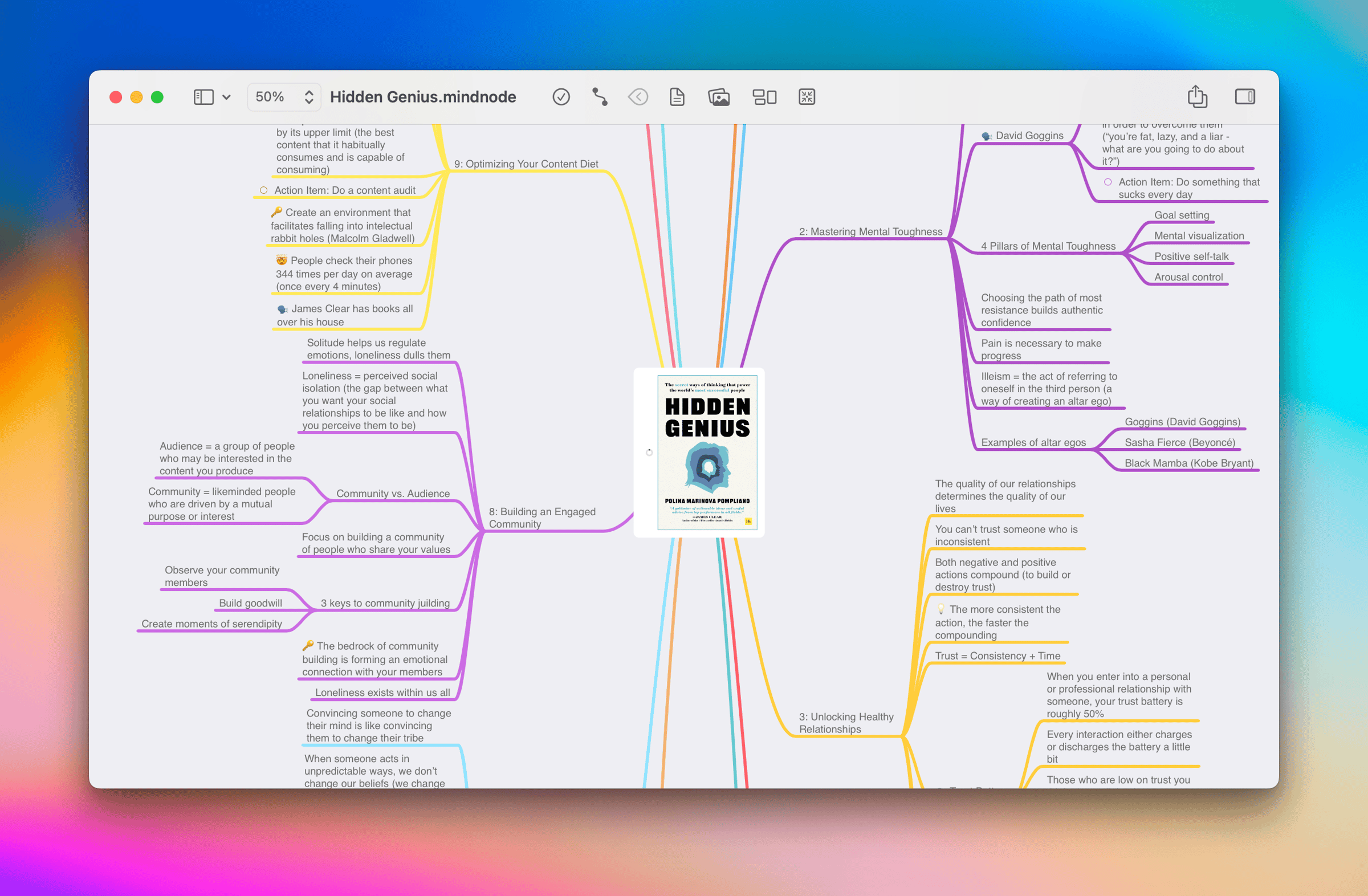1368x896 pixels.
Task: Select node 2: Mastering Mental Toughness
Action: tap(870, 231)
